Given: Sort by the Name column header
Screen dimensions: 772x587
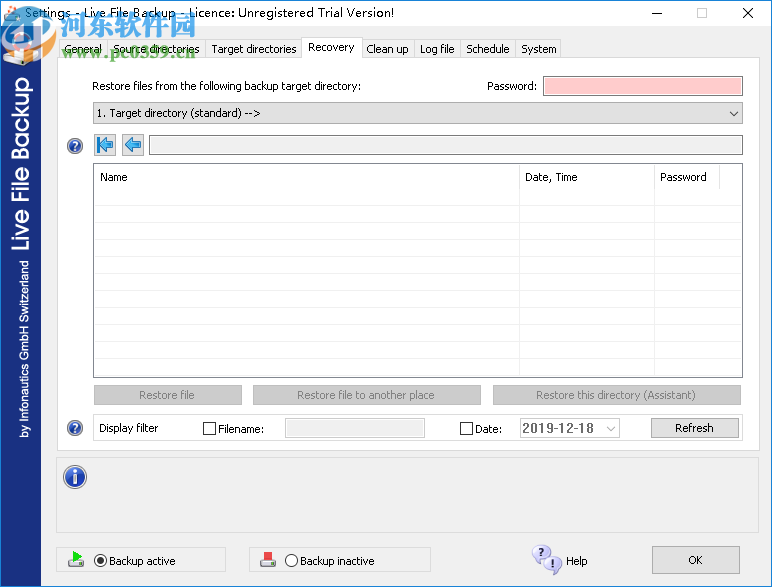Looking at the screenshot, I should point(306,177).
